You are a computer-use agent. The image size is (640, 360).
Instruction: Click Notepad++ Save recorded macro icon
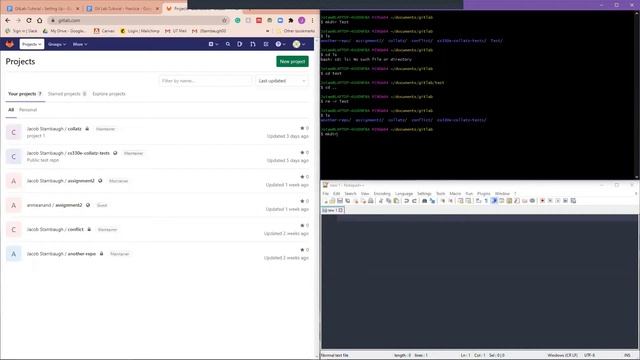coord(573,201)
